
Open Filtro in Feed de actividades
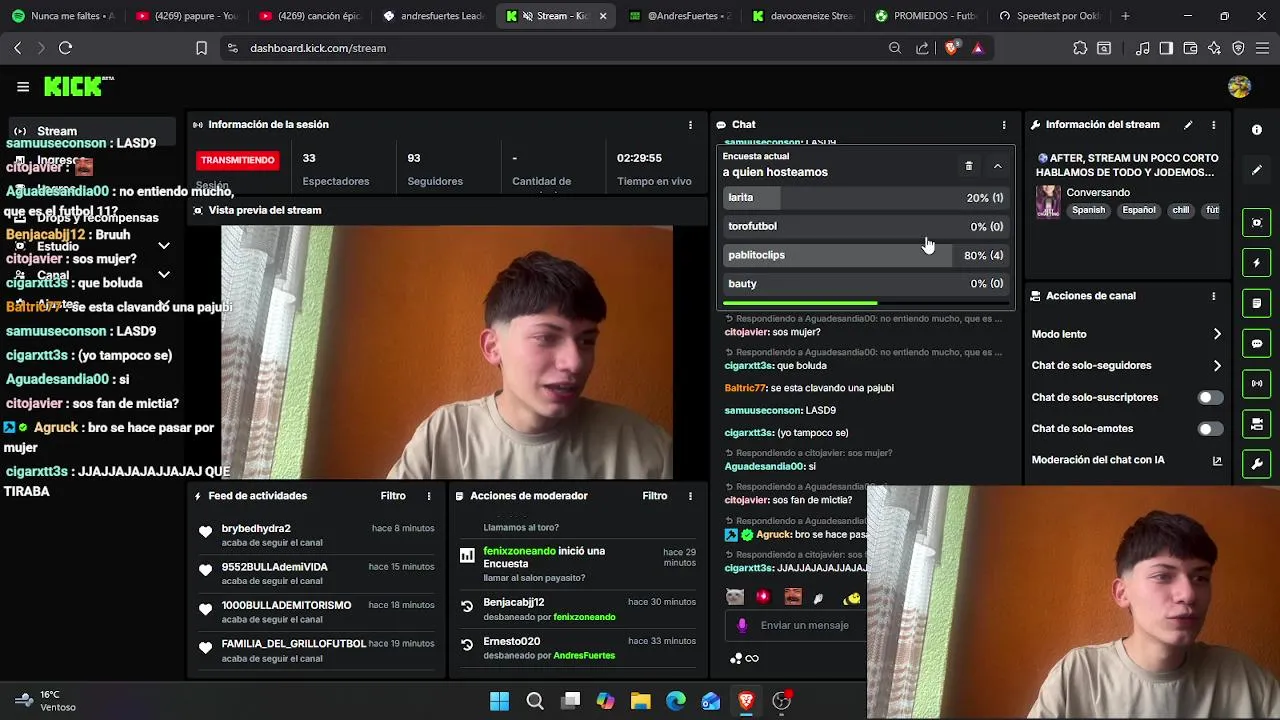click(393, 496)
